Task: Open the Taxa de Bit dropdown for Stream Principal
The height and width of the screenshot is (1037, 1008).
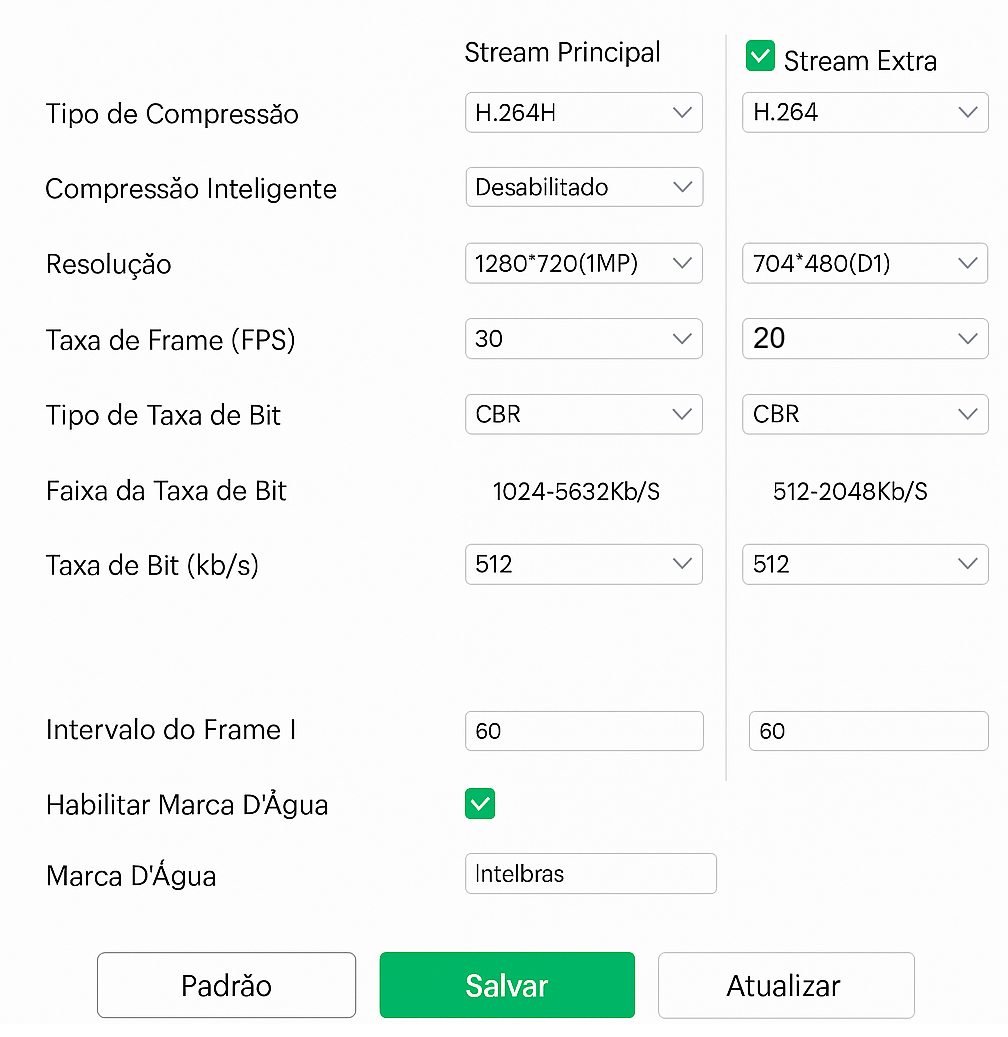Action: (584, 564)
